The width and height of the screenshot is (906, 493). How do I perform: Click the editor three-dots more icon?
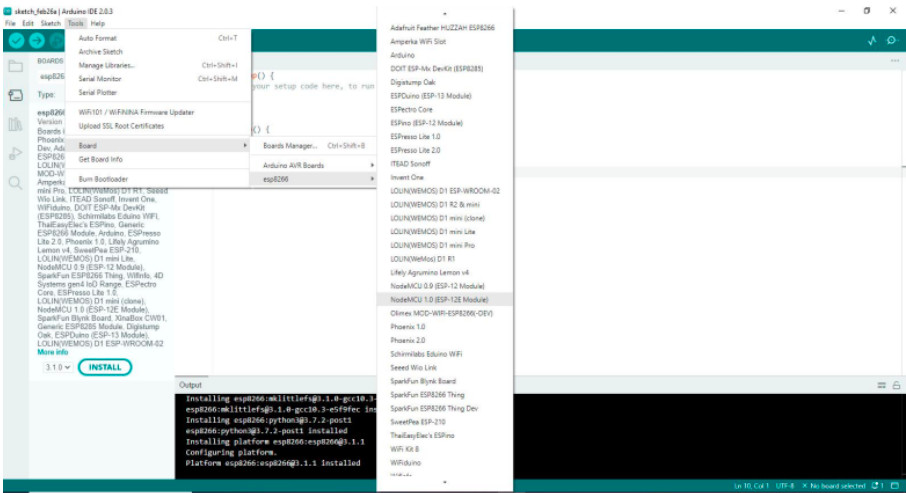(x=895, y=61)
